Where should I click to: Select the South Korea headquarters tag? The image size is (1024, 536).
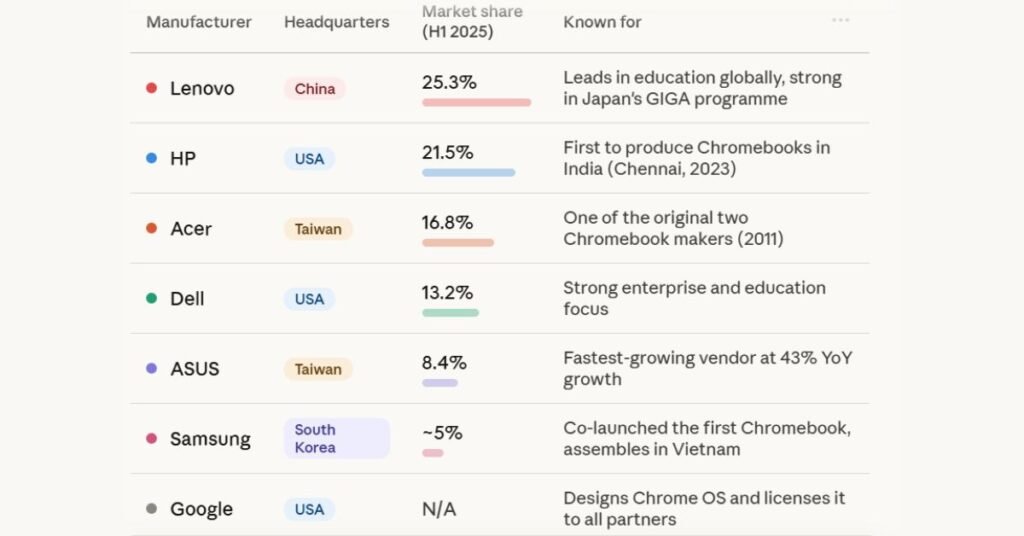[335, 438]
